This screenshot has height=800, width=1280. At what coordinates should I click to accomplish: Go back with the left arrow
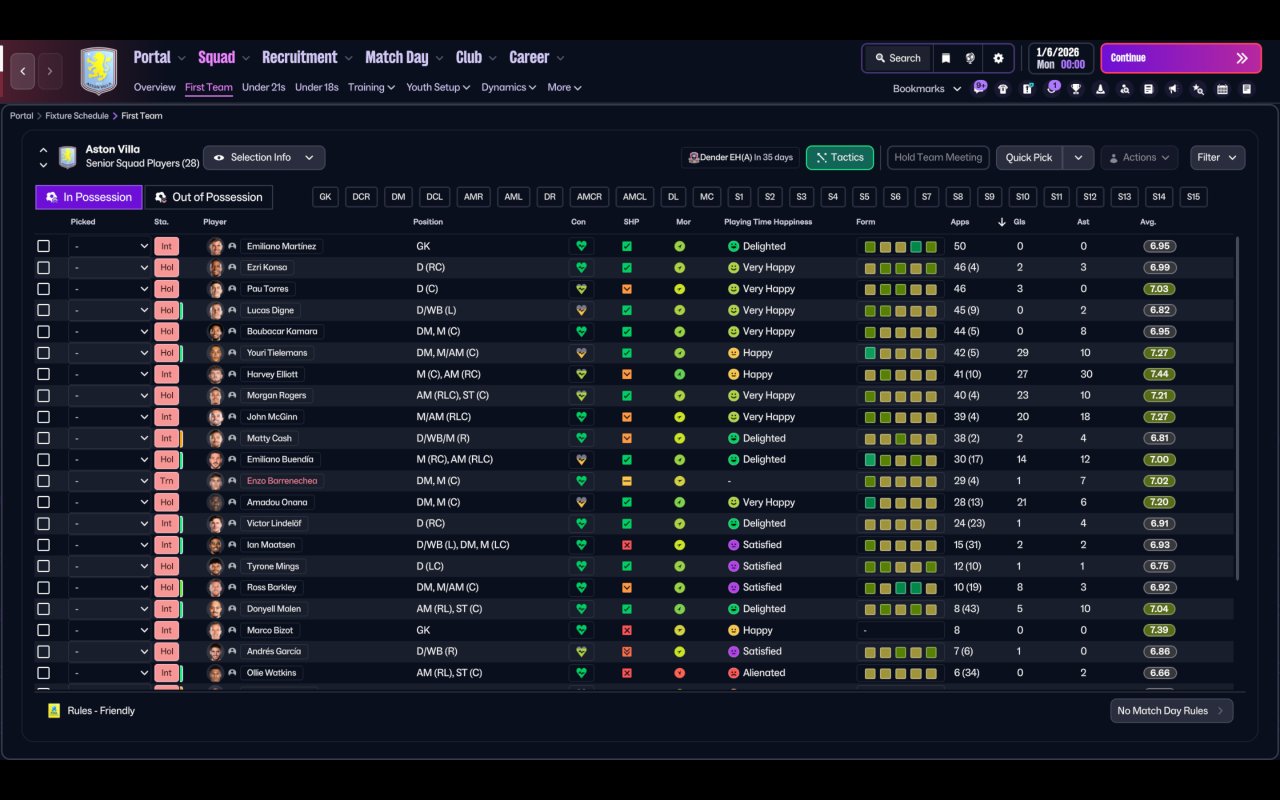coord(23,71)
